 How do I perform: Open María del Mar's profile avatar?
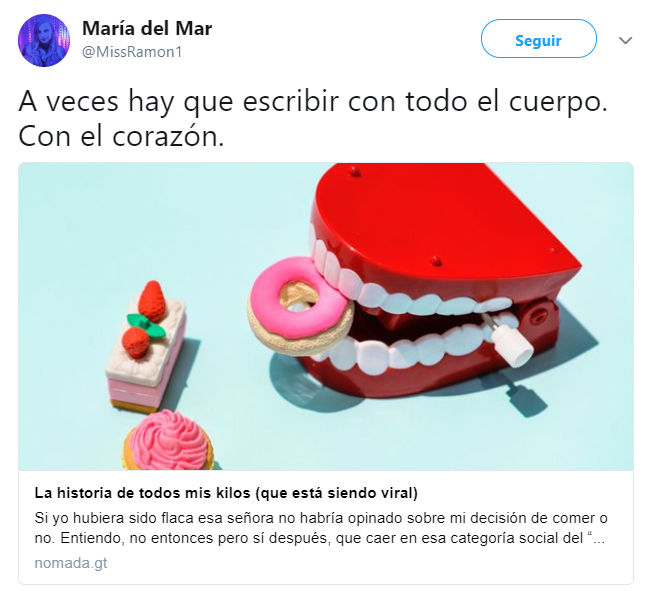[44, 40]
